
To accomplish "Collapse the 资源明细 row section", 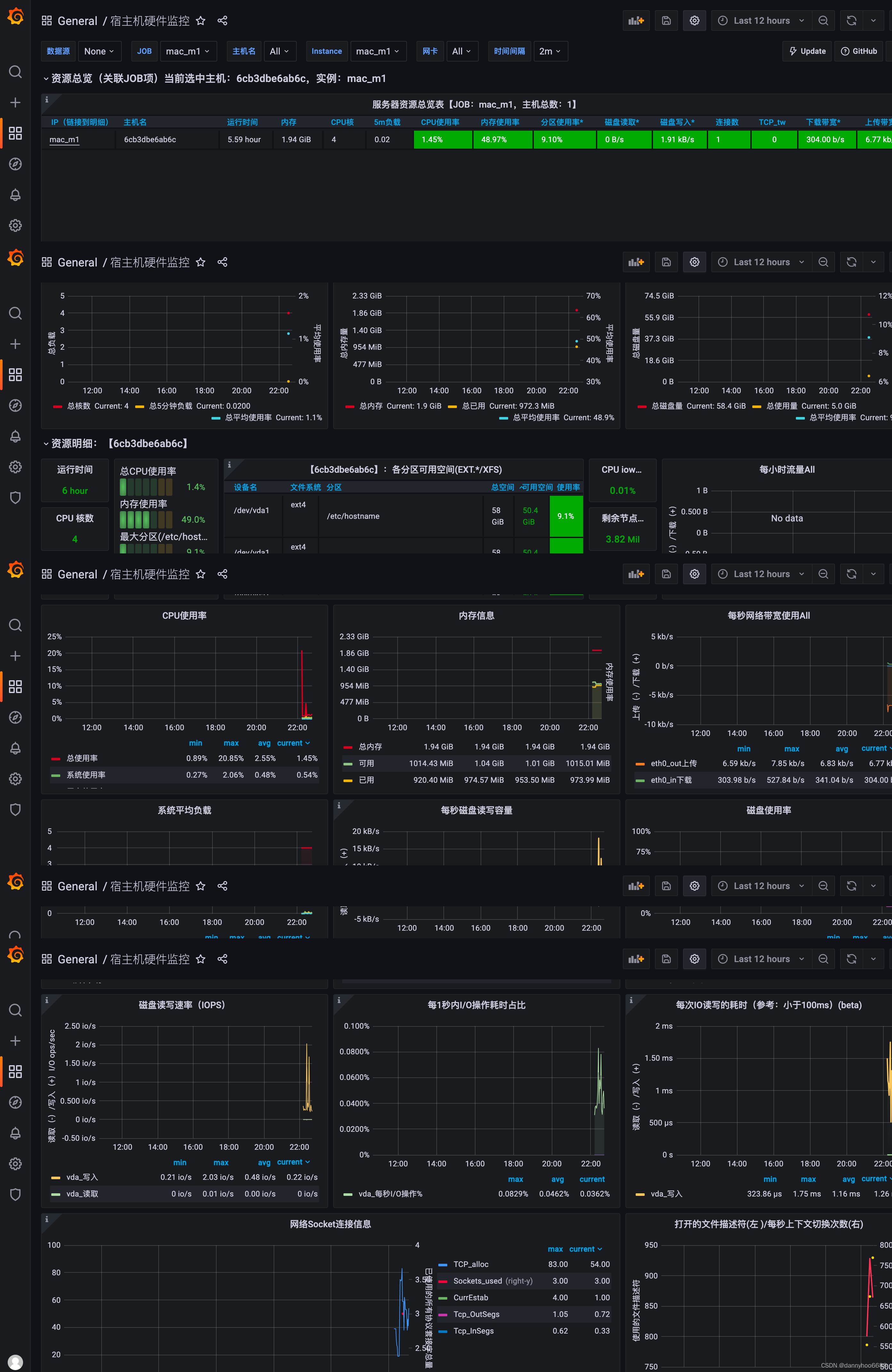I will pyautogui.click(x=73, y=443).
